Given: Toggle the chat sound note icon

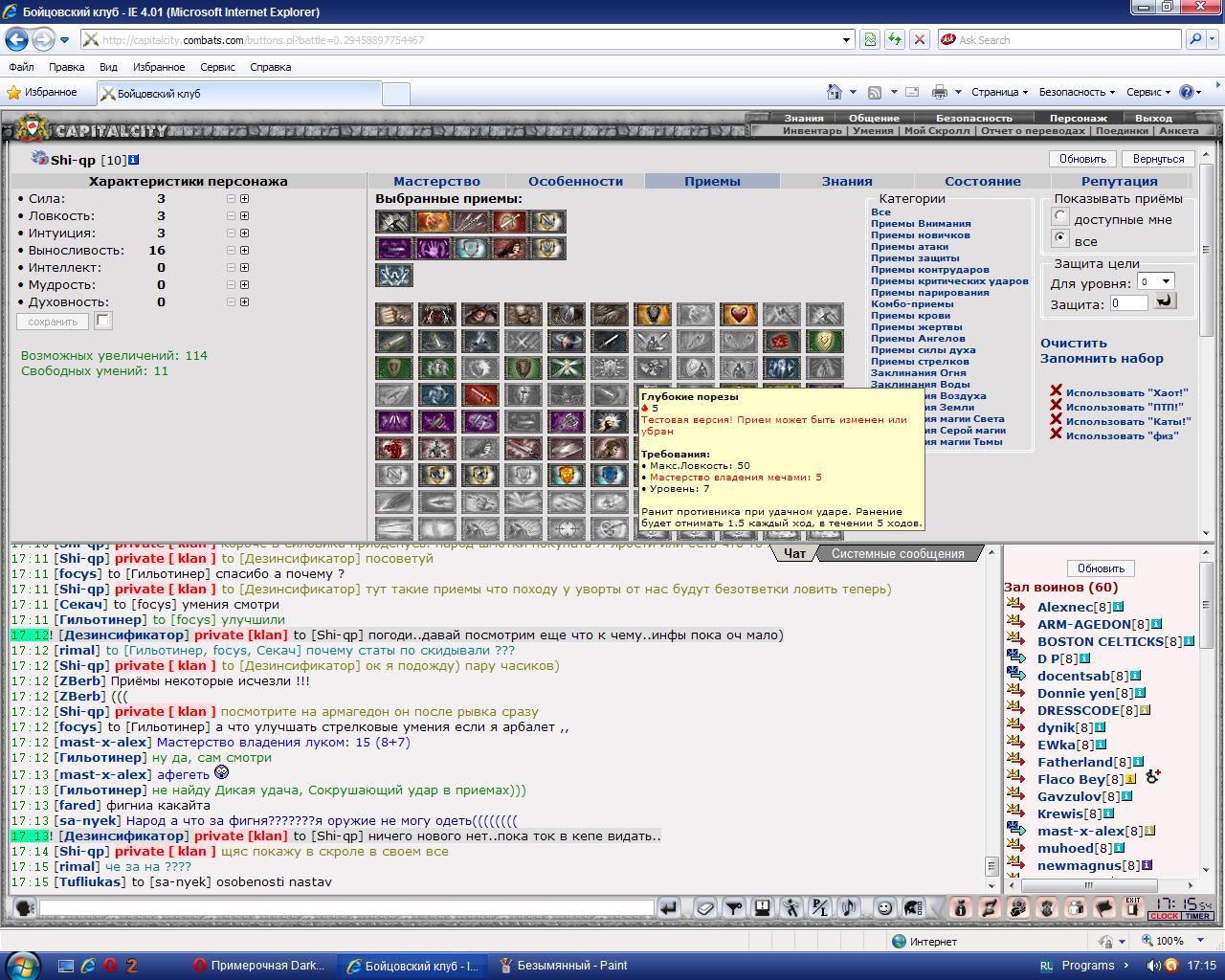Looking at the screenshot, I should pos(849,907).
